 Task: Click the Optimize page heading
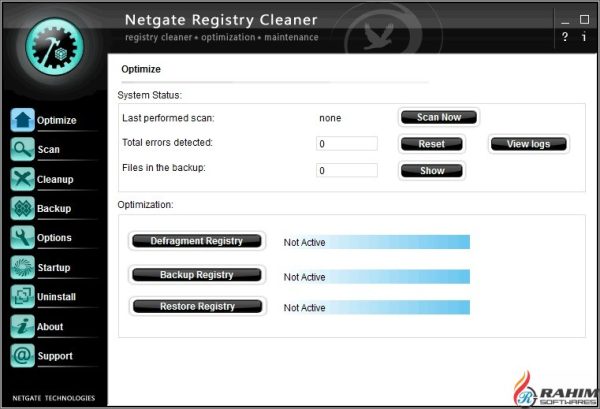tap(141, 69)
